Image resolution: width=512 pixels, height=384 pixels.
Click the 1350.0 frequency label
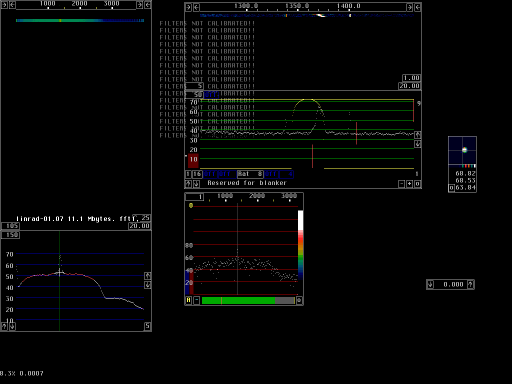[297, 6]
